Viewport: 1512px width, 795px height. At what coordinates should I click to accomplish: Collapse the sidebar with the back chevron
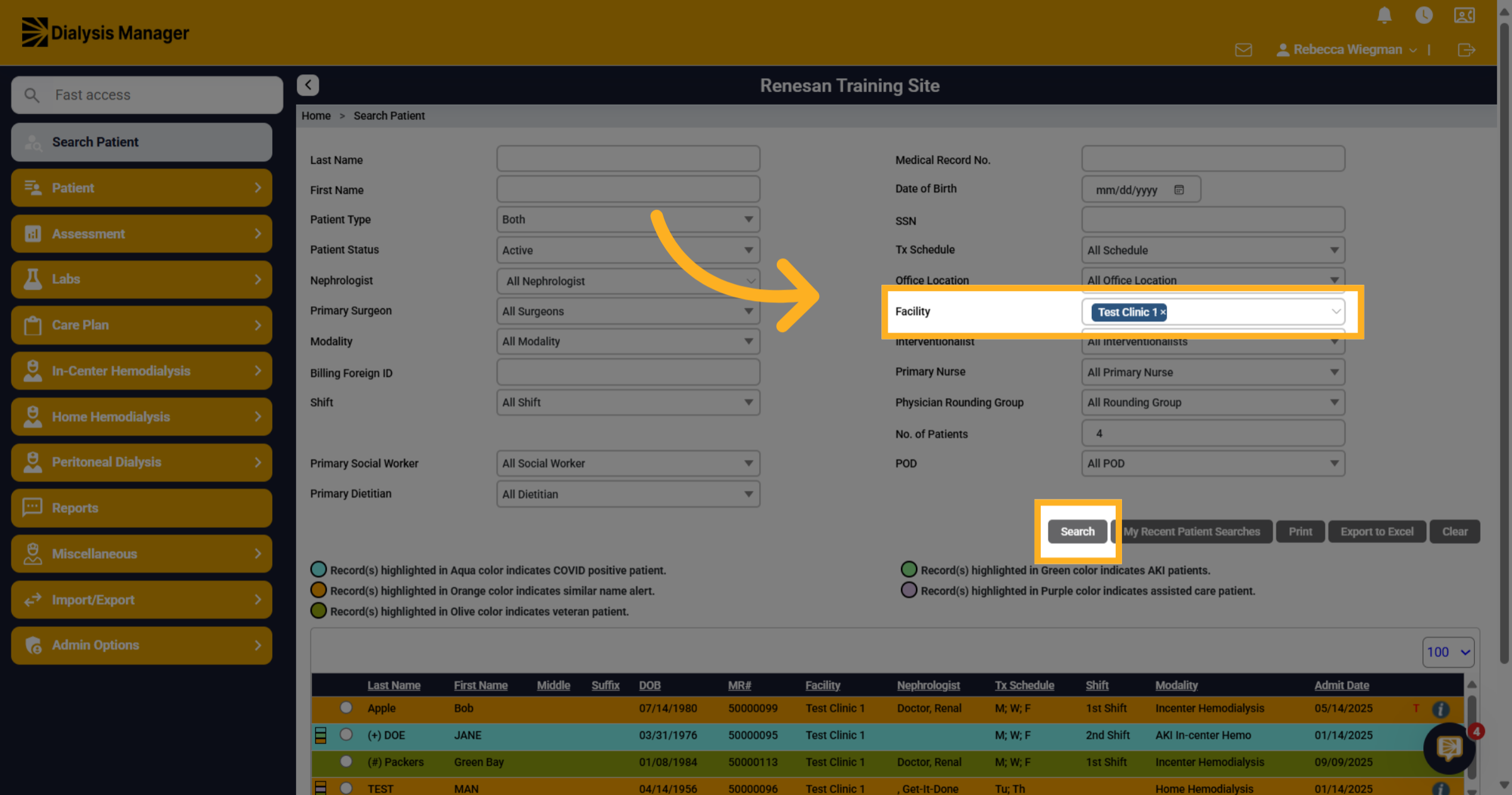308,85
